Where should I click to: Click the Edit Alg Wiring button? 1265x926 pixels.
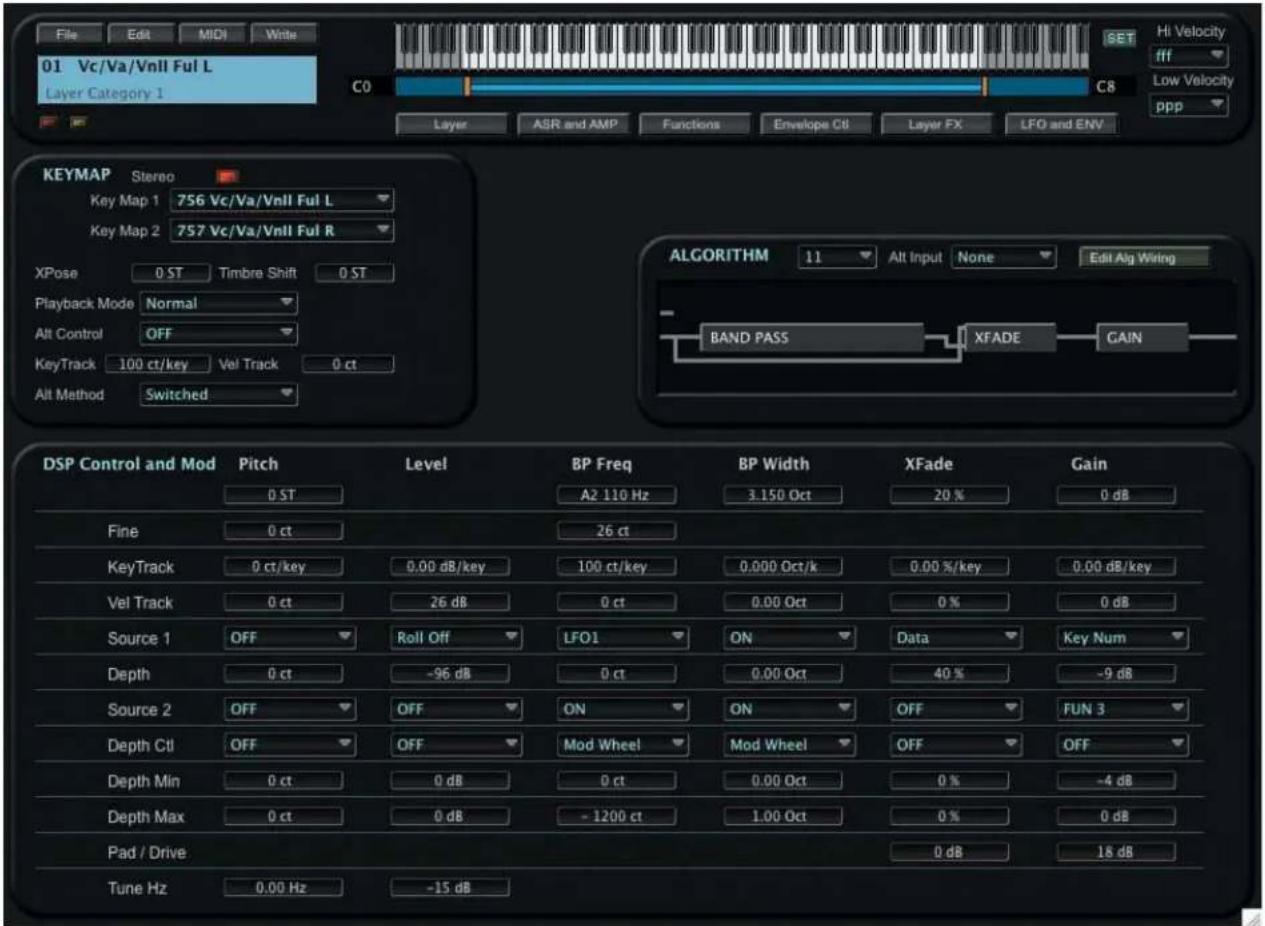(x=1143, y=258)
